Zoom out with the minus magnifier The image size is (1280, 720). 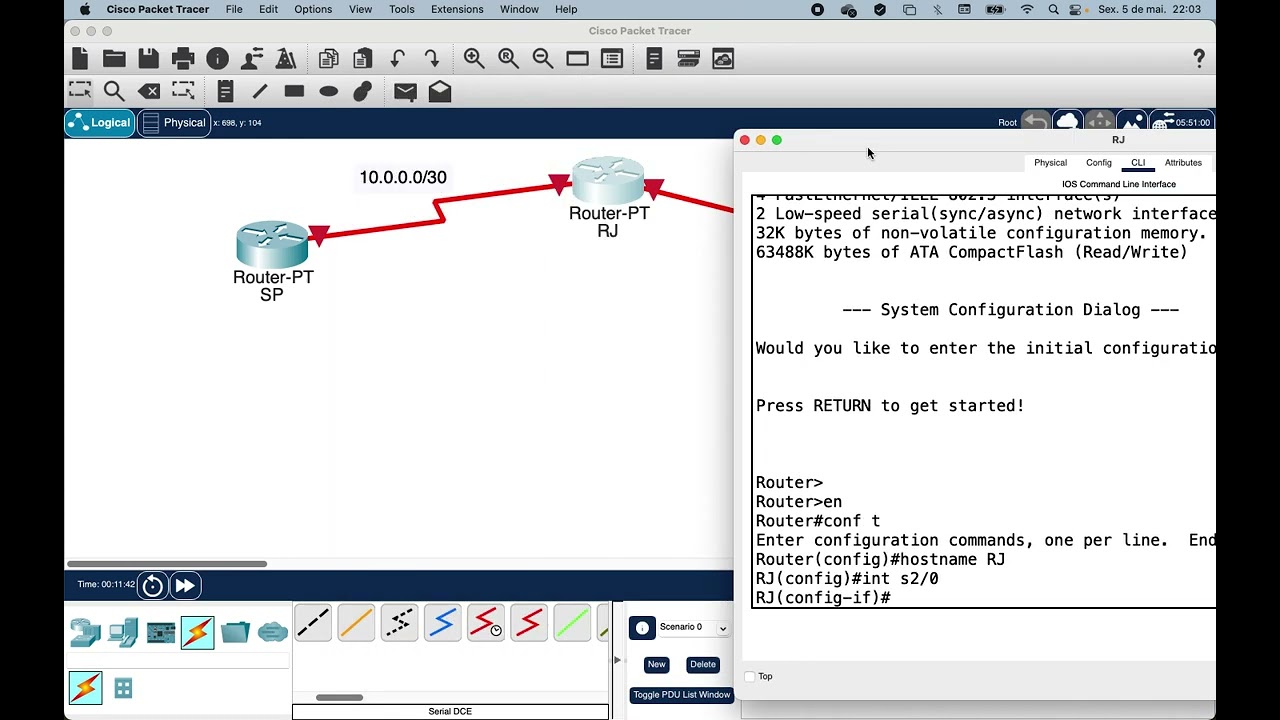(x=543, y=59)
